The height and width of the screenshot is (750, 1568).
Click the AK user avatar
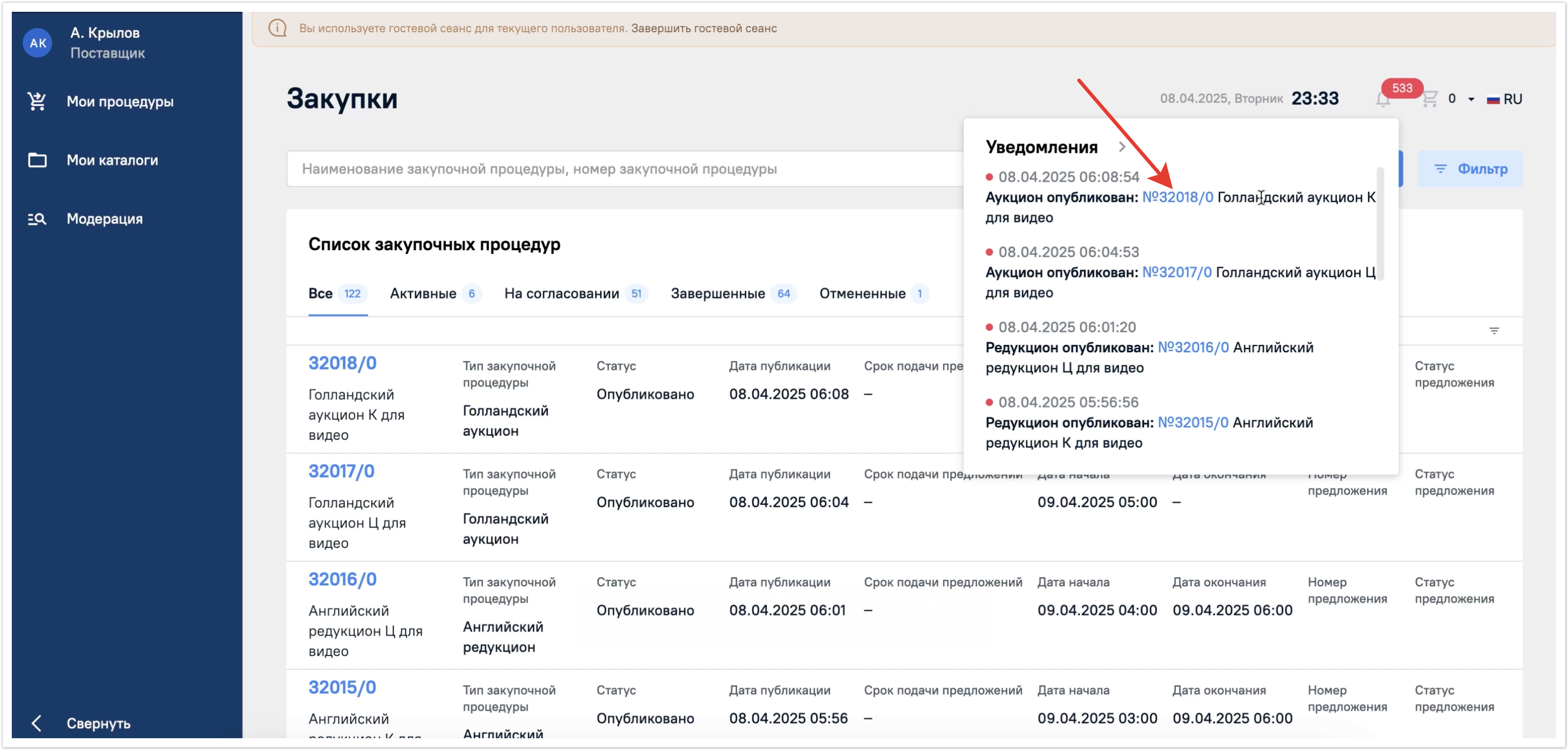[38, 43]
